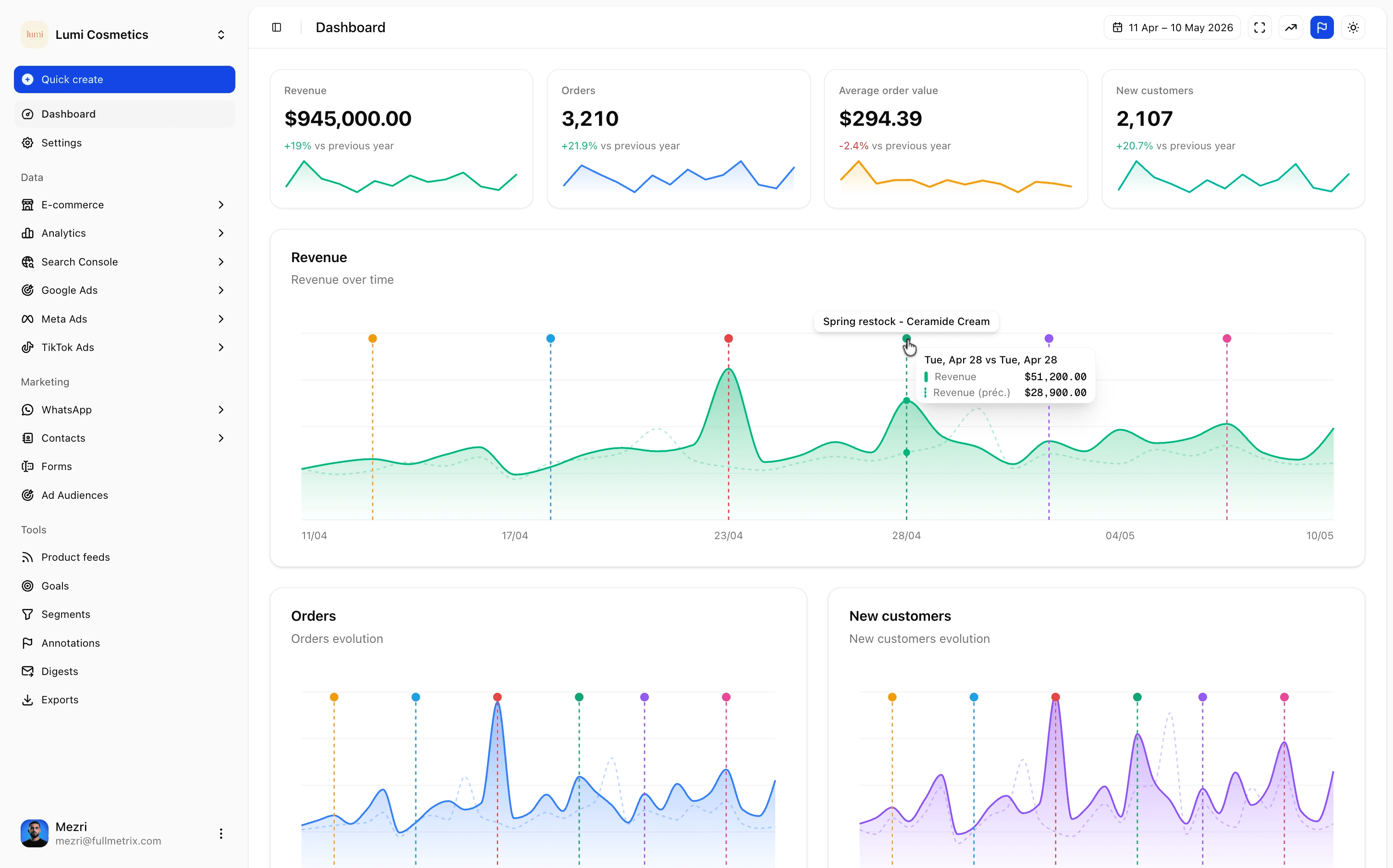Click green annotation marker on New customers chart
This screenshot has height=868, width=1393.
(1137, 697)
